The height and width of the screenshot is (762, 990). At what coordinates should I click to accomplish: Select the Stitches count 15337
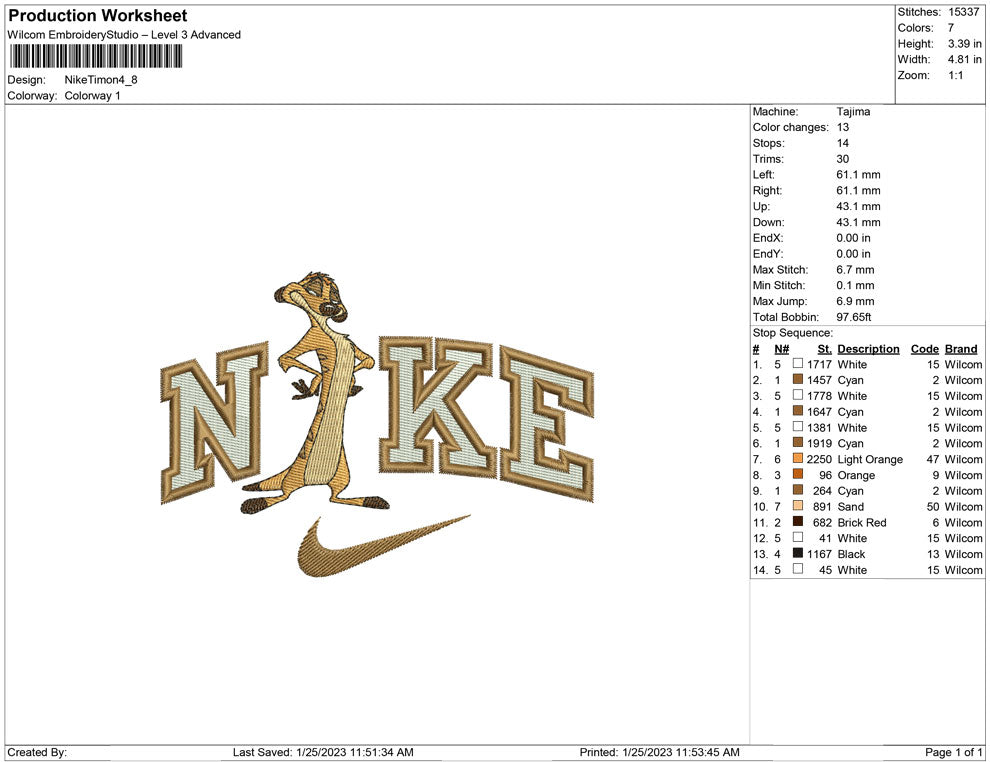coord(963,12)
